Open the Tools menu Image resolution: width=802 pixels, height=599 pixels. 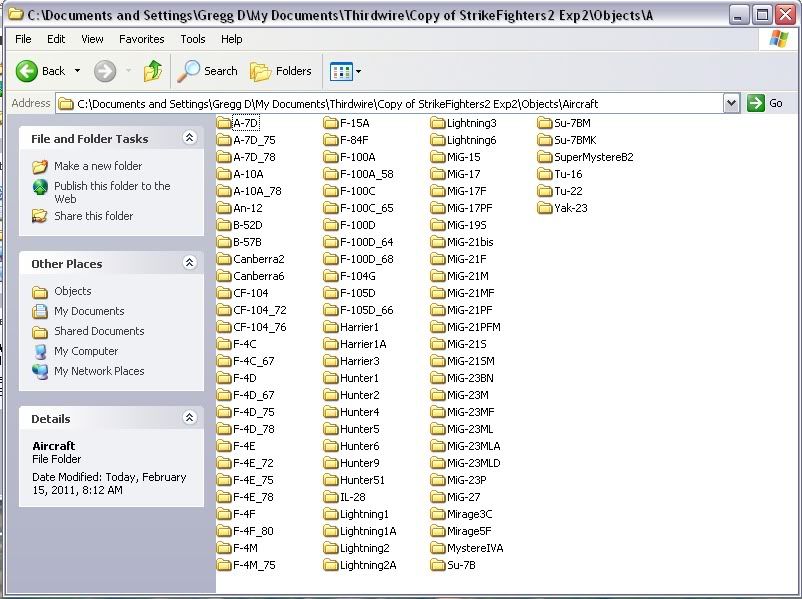[x=192, y=39]
